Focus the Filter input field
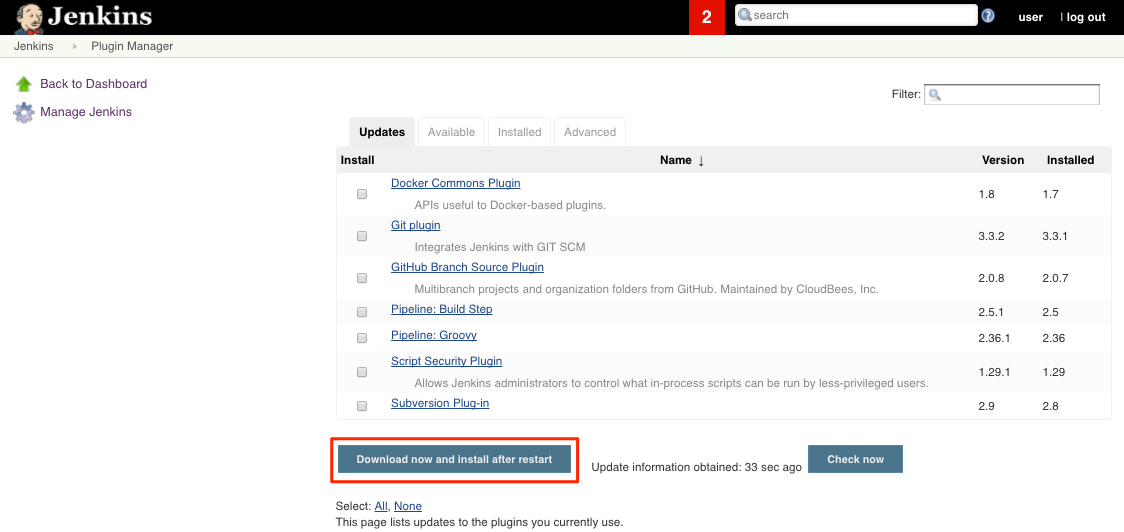Screen dimensions: 1124x532 (x=1011, y=95)
